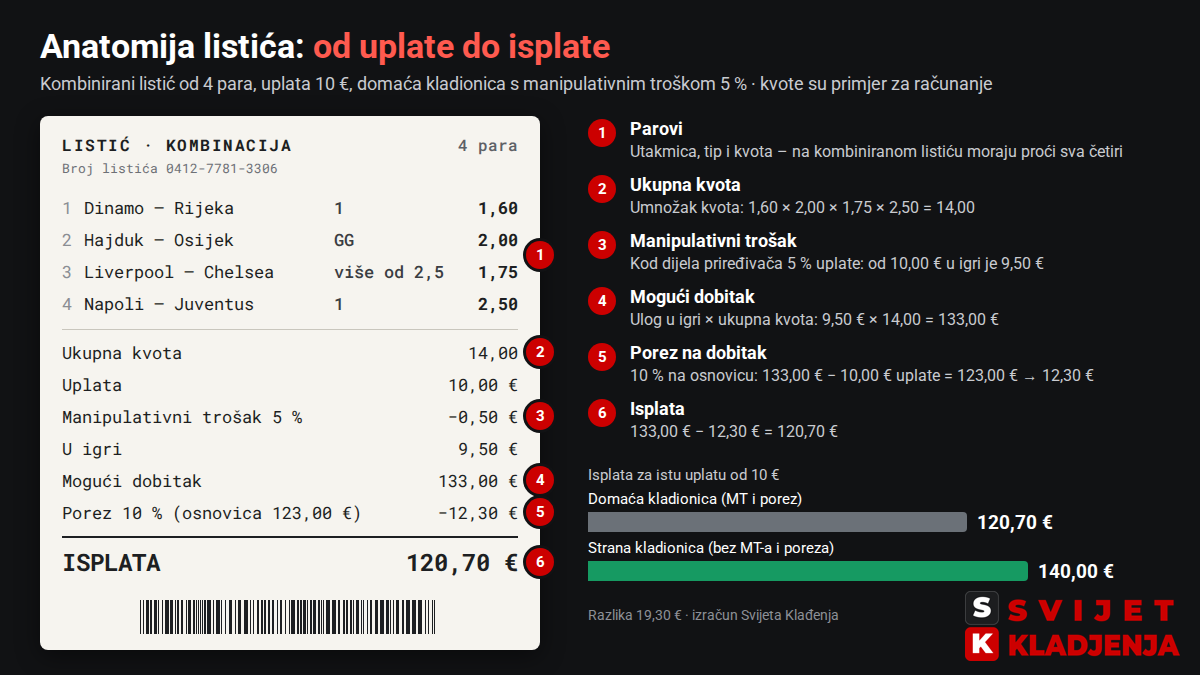Click the fee amount "-0,50 €"

click(x=483, y=417)
